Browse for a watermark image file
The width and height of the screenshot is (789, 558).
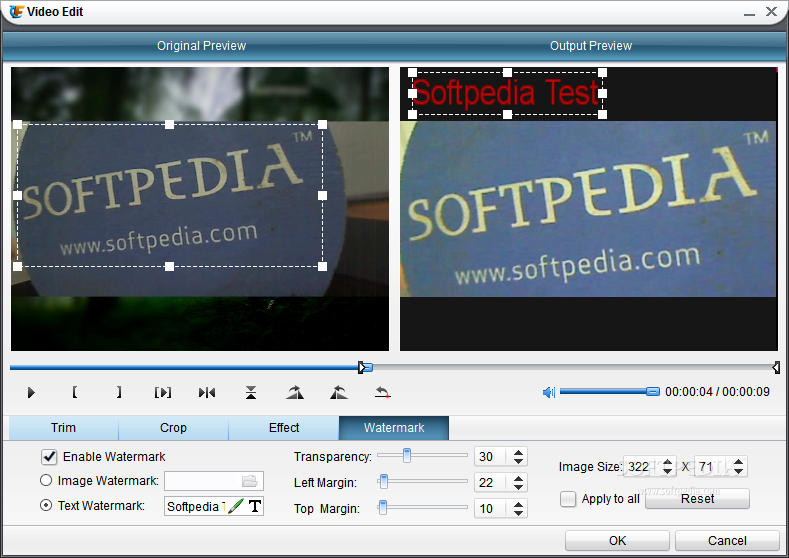[x=250, y=481]
